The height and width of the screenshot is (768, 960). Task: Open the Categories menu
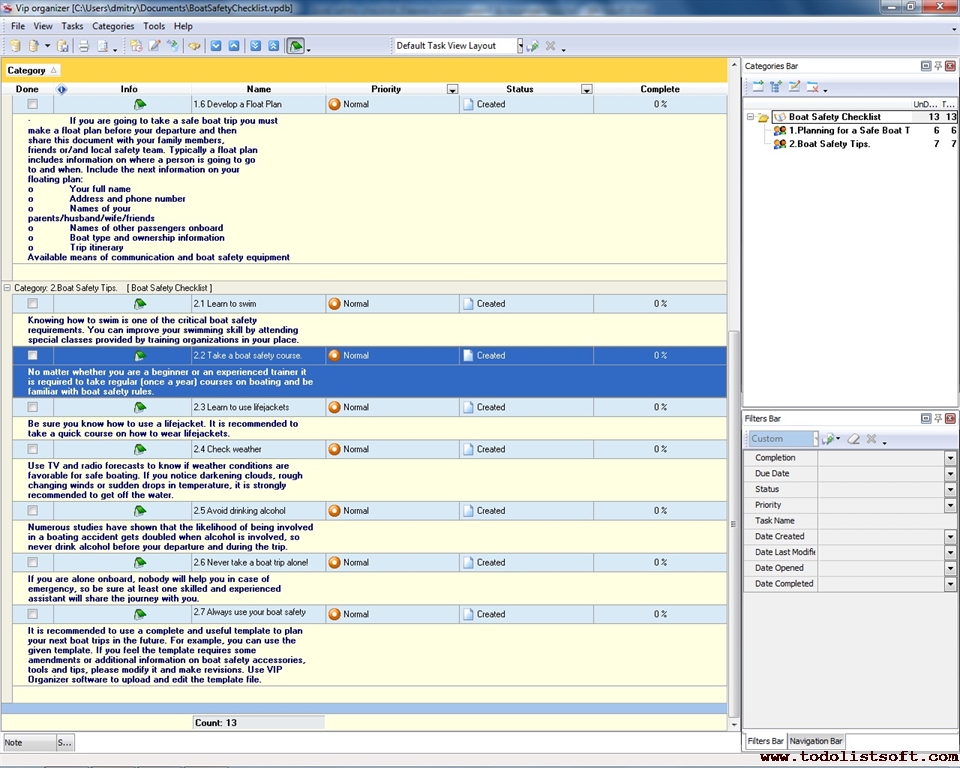coord(112,26)
